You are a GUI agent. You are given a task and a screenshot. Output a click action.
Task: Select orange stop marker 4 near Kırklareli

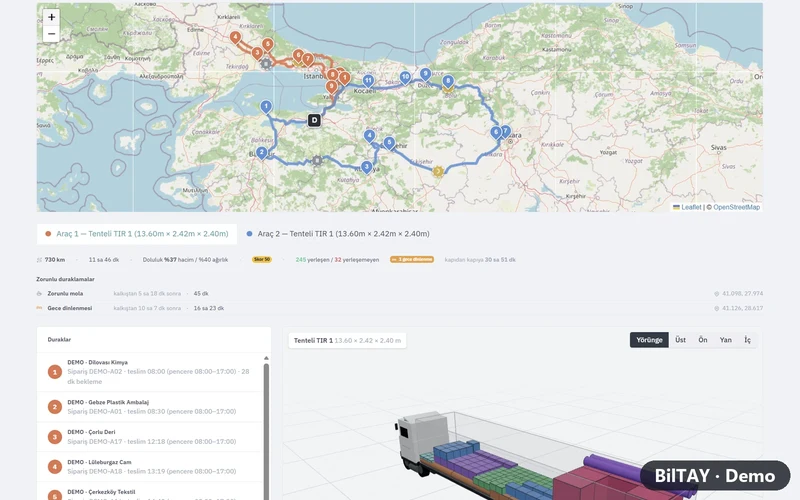pos(235,38)
